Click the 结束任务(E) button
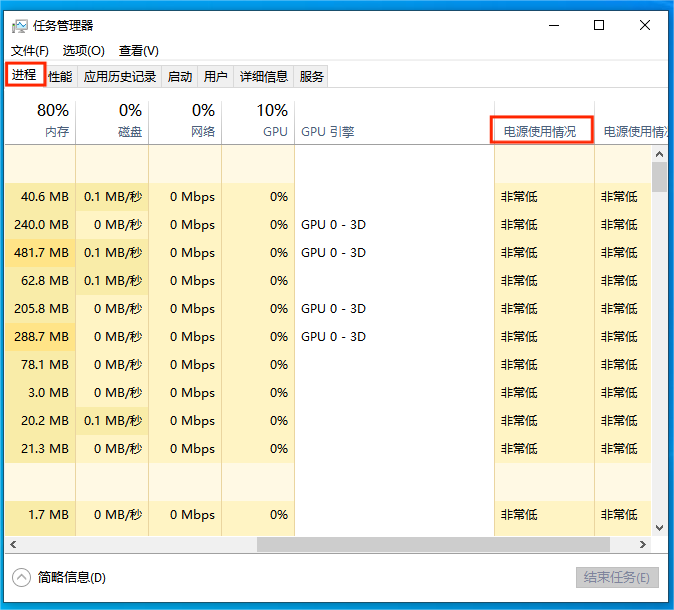 click(x=617, y=577)
